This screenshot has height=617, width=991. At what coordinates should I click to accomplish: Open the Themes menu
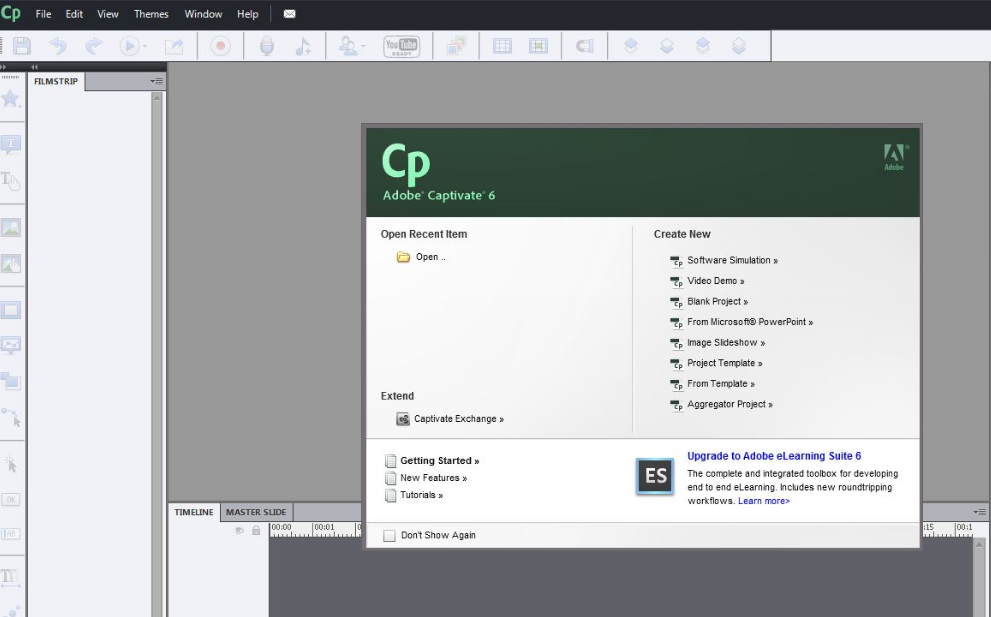coord(151,14)
